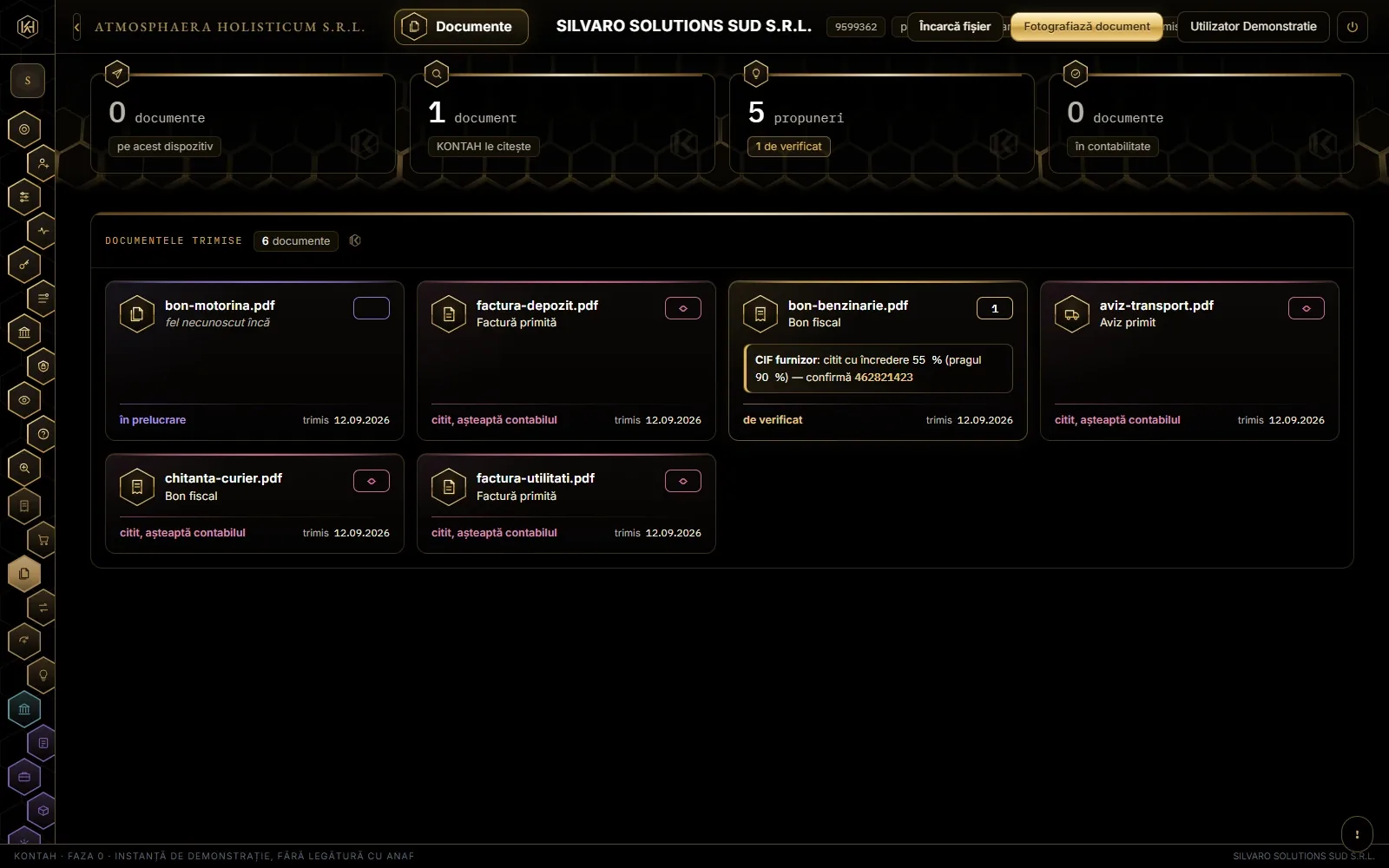This screenshot has height=868, width=1389.
Task: Open the purple cube hexagon
Action: 43,811
